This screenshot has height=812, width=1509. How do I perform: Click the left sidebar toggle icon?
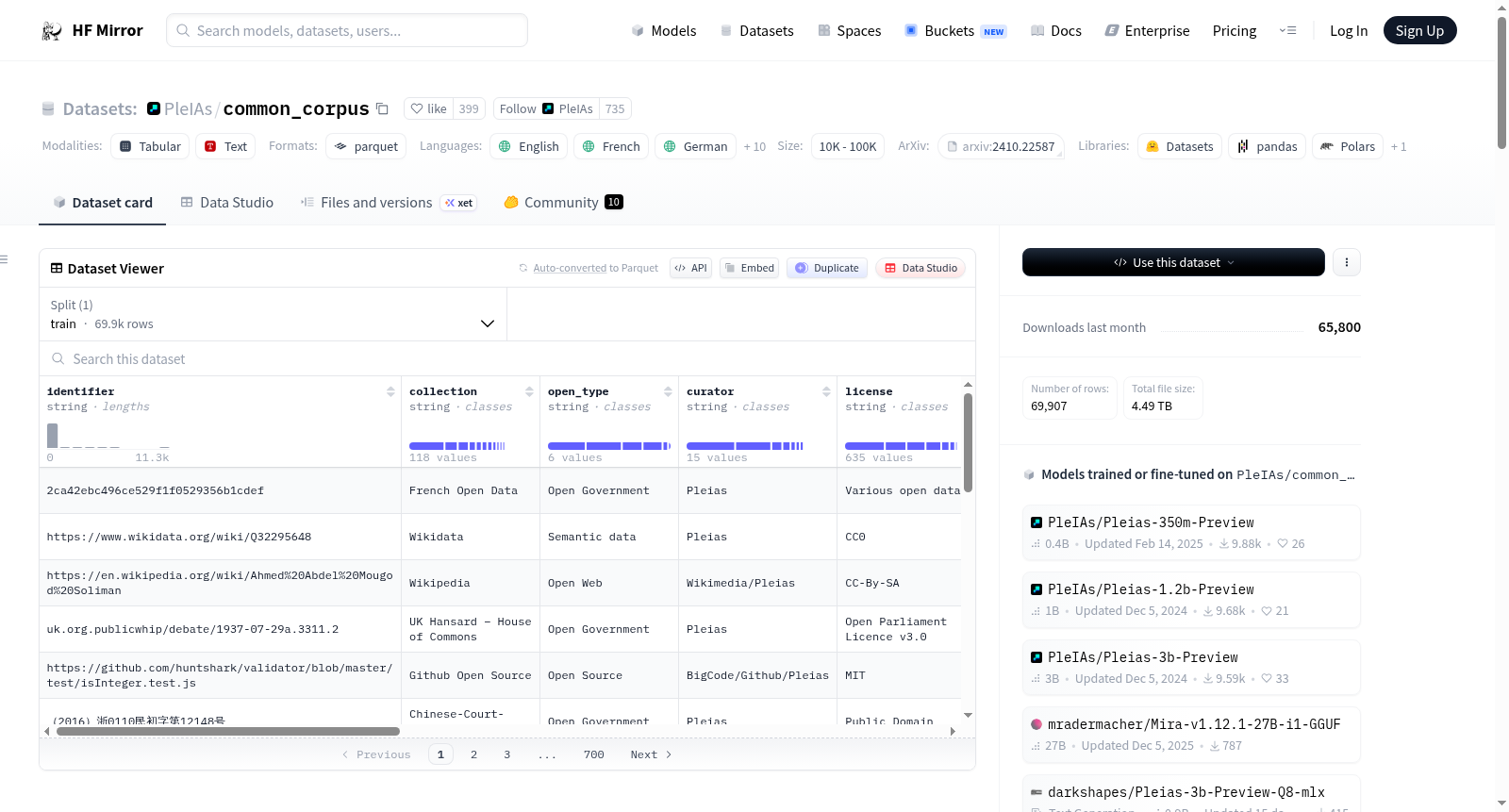[4, 259]
